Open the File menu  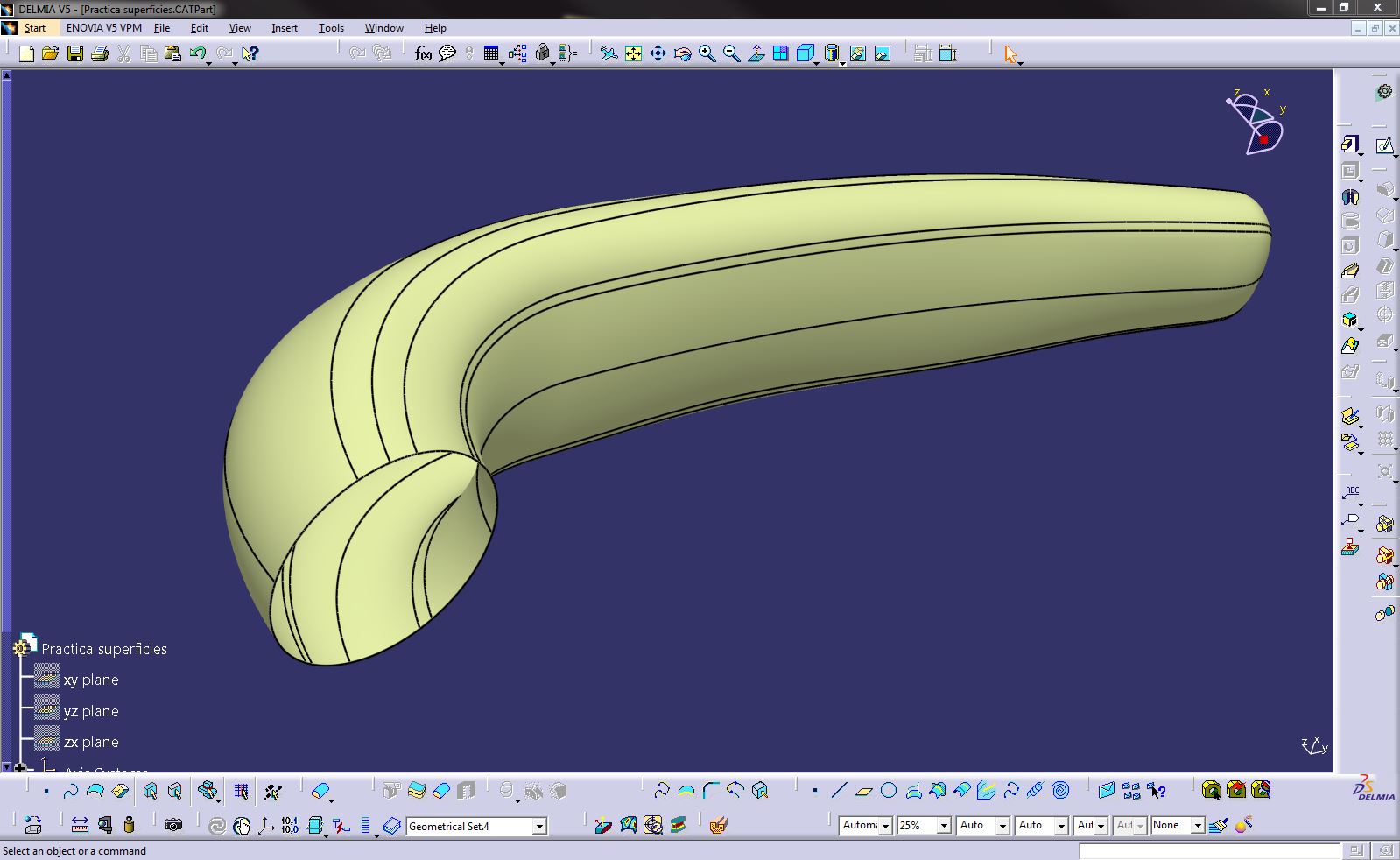[x=162, y=28]
